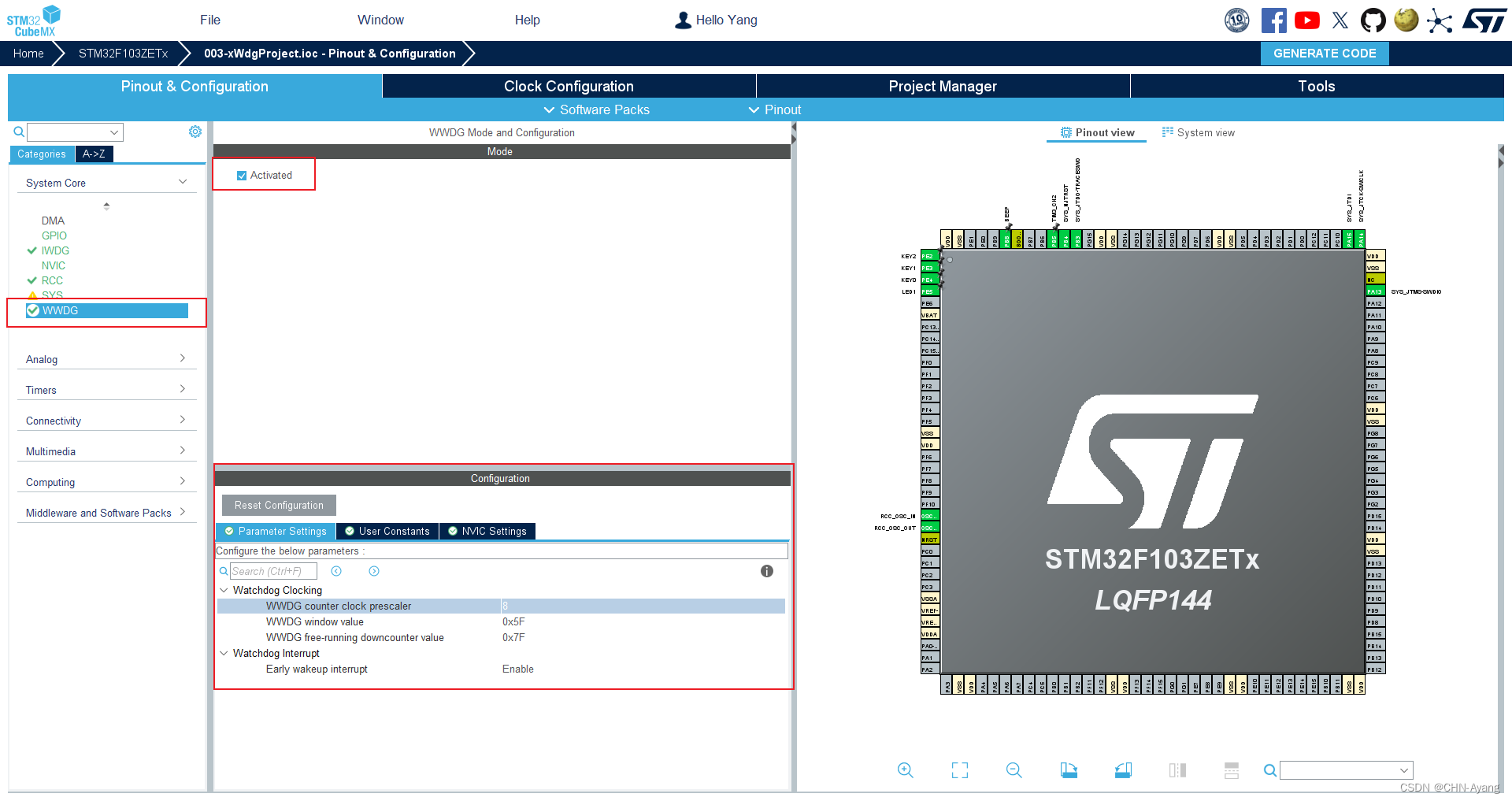Fit the chip to the view
Viewport: 1512px width, 801px height.
pos(960,770)
